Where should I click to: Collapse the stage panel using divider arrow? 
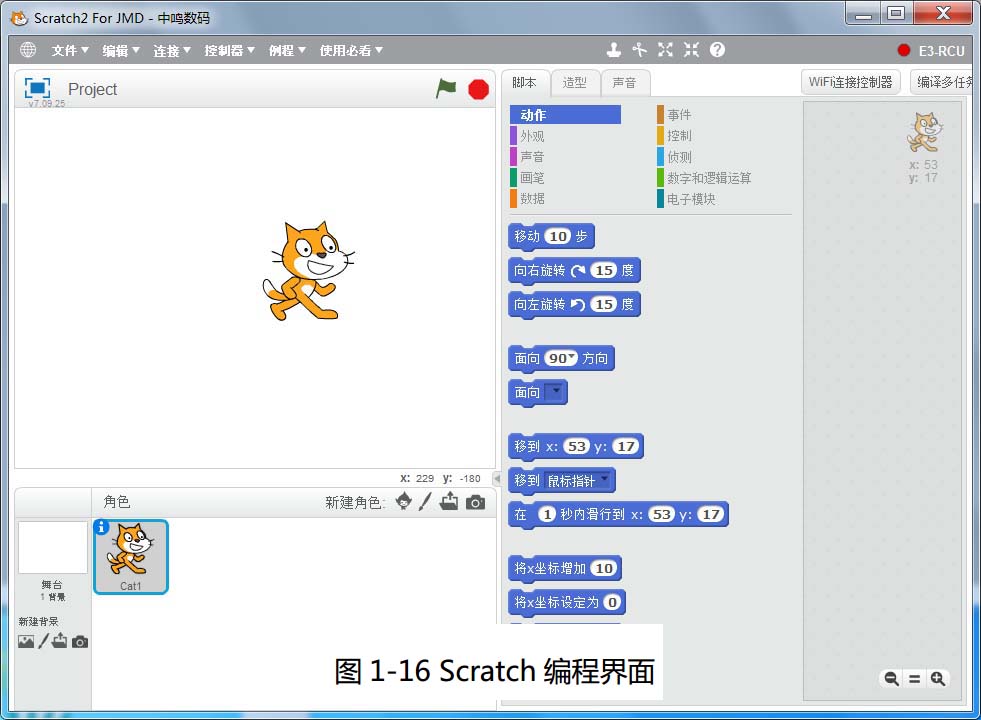497,479
